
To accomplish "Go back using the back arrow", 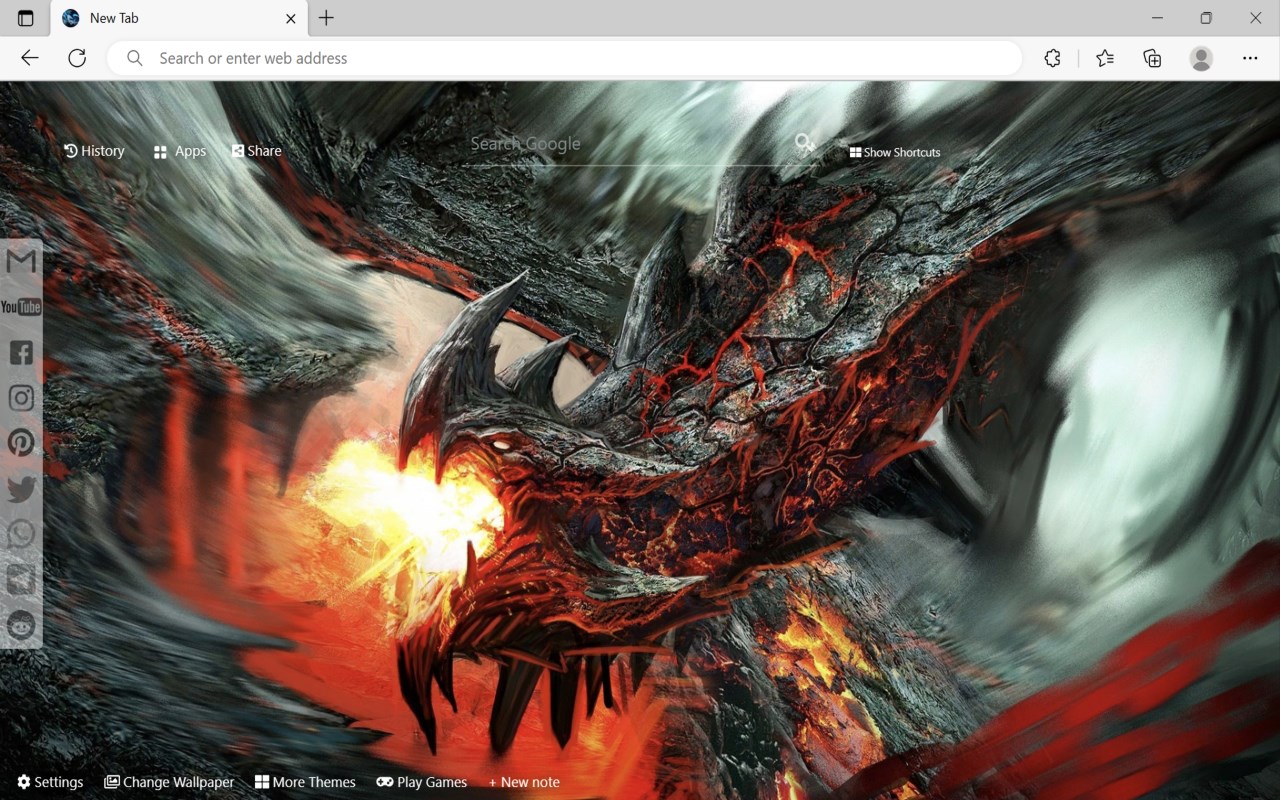I will click(30, 58).
